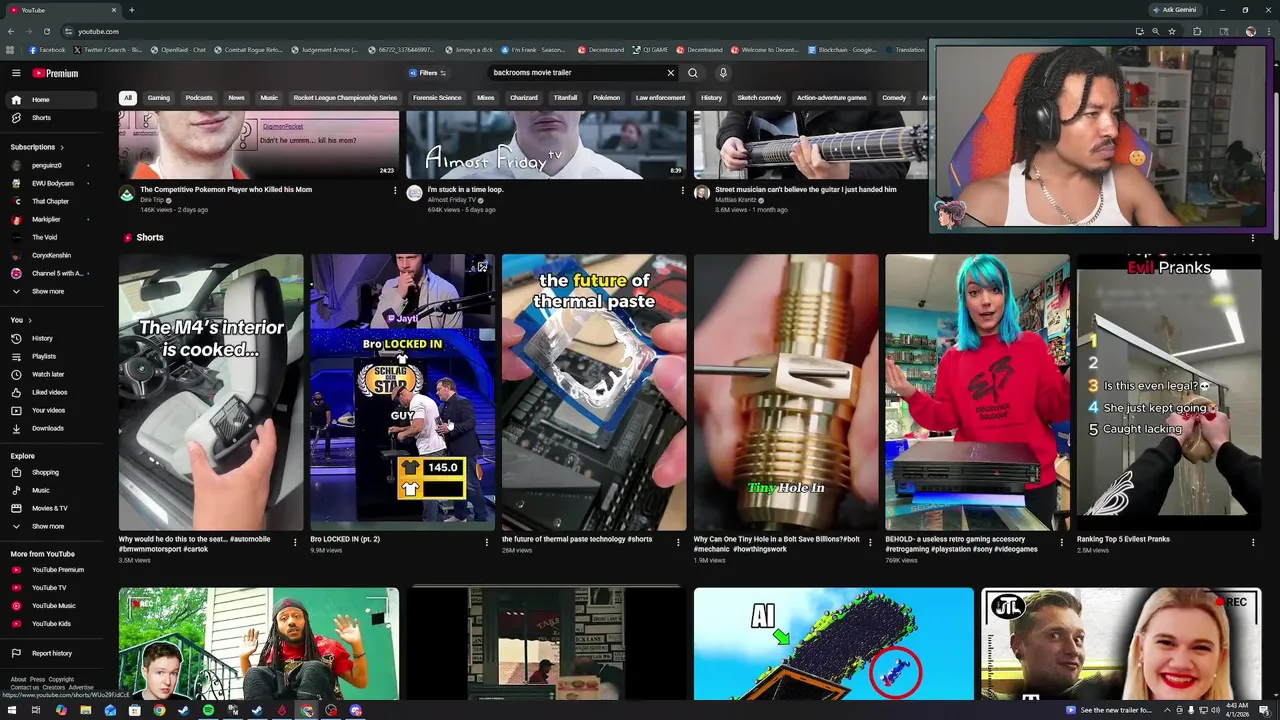Open YouTube TV under More from YouTube
This screenshot has height=720, width=1280.
pyautogui.click(x=52, y=588)
